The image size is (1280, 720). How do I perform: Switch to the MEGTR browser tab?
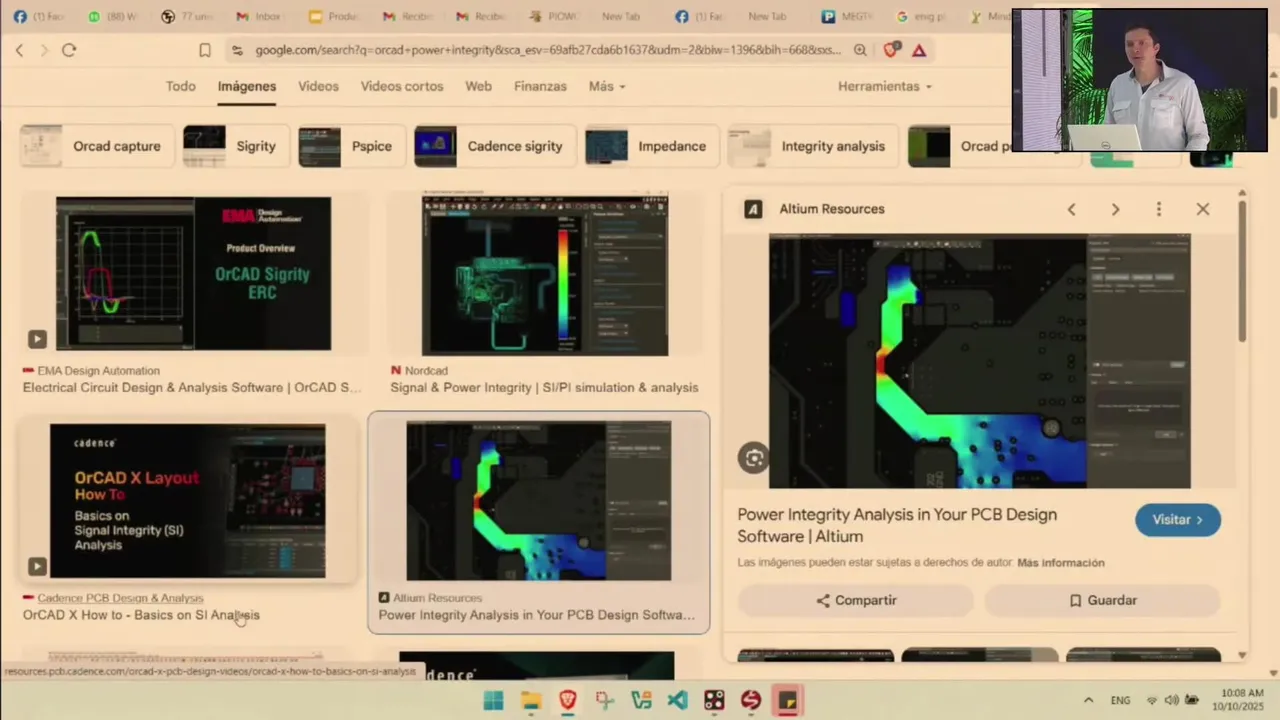click(847, 16)
